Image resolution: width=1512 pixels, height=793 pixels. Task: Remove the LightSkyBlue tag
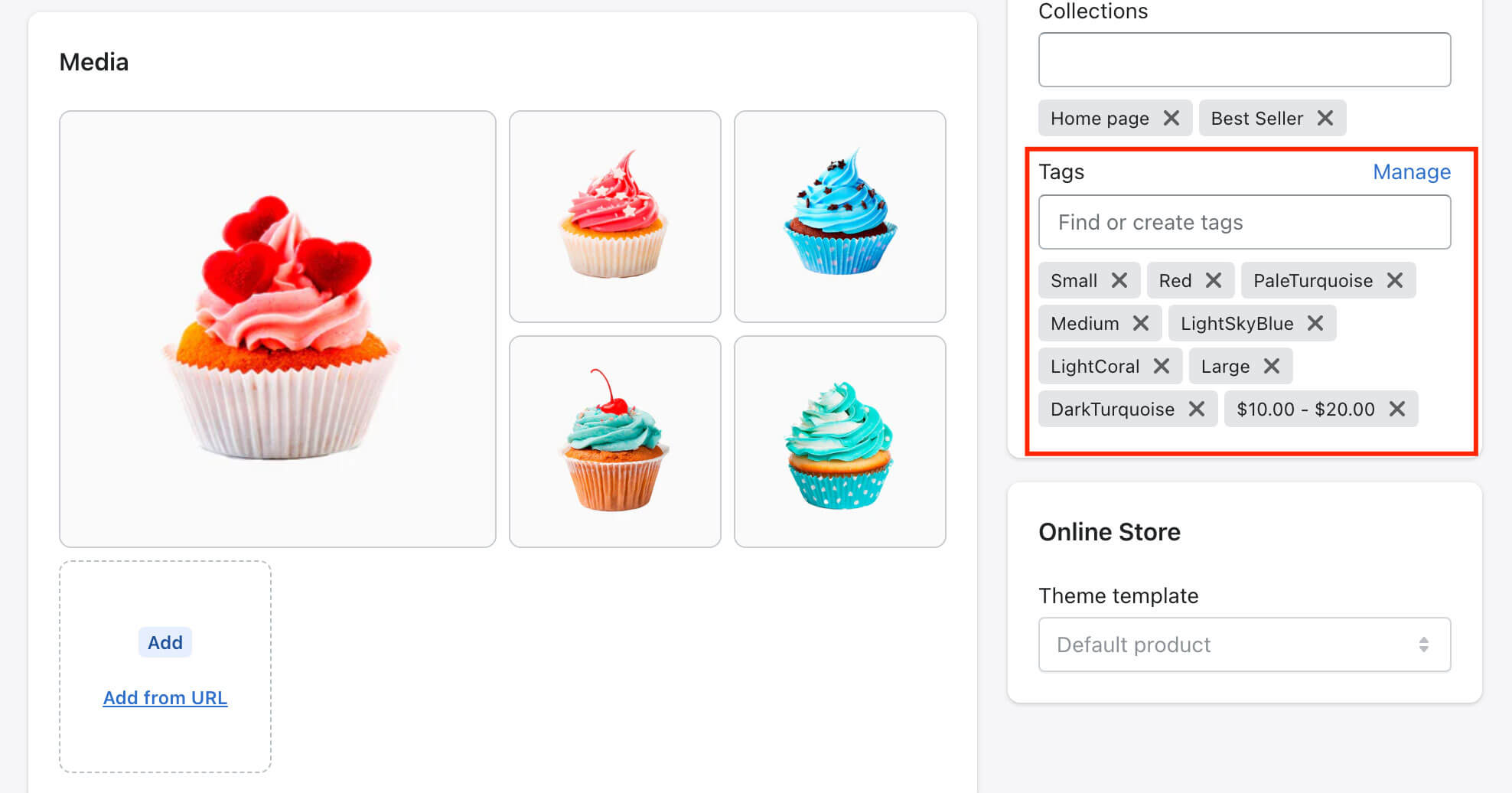point(1315,323)
